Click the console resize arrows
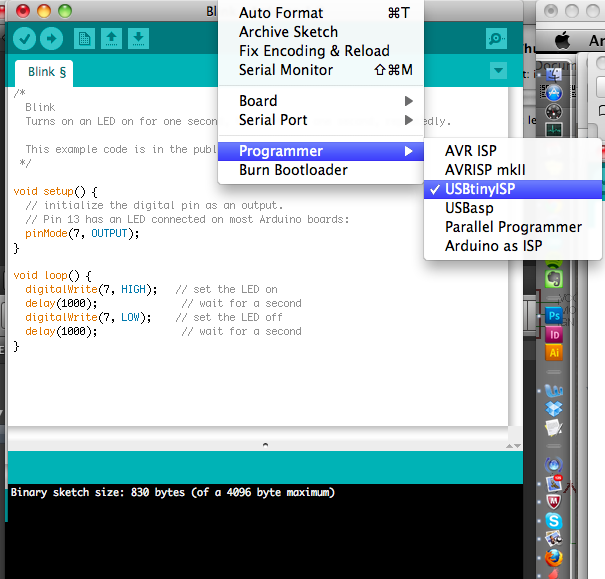The width and height of the screenshot is (605, 579). pyautogui.click(x=514, y=446)
